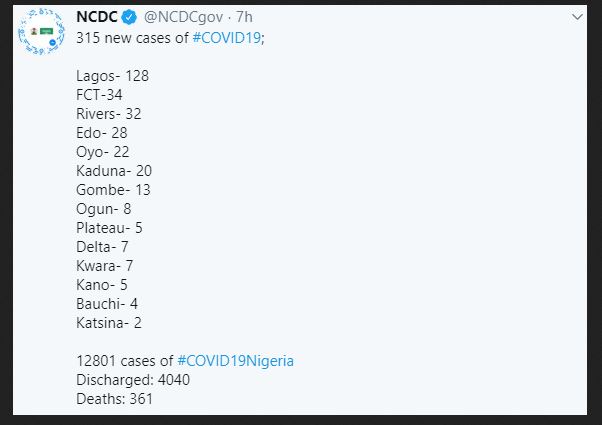Select the FCT-34 line
Screen dimensions: 602x425
pos(106,94)
